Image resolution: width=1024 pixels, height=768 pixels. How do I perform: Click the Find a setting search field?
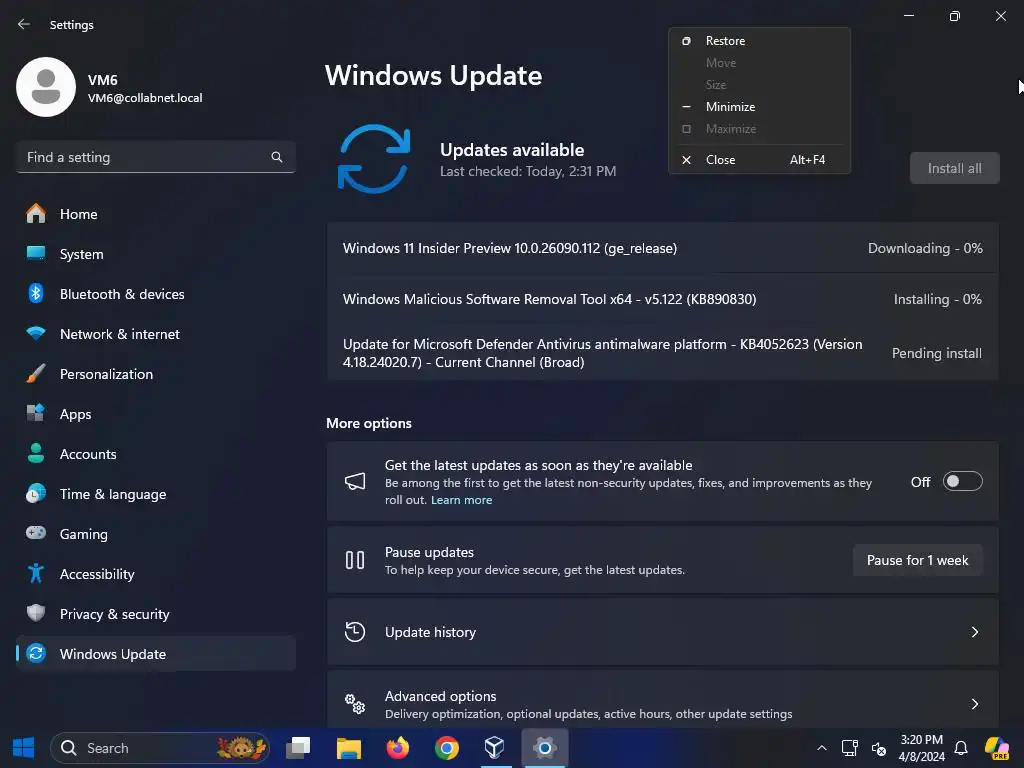point(155,157)
